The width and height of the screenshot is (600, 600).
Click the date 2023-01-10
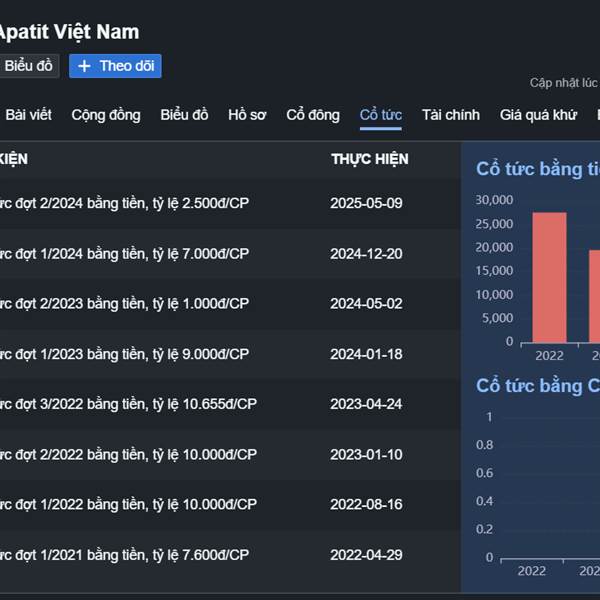(366, 455)
